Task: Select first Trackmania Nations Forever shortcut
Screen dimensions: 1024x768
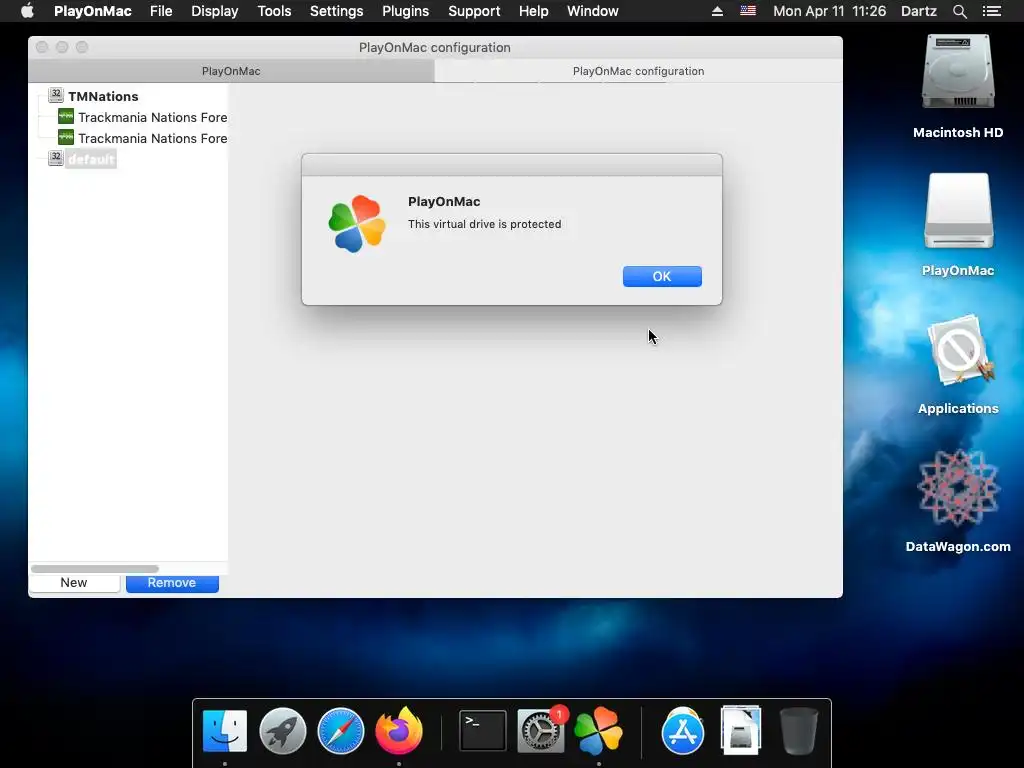Action: tap(153, 118)
